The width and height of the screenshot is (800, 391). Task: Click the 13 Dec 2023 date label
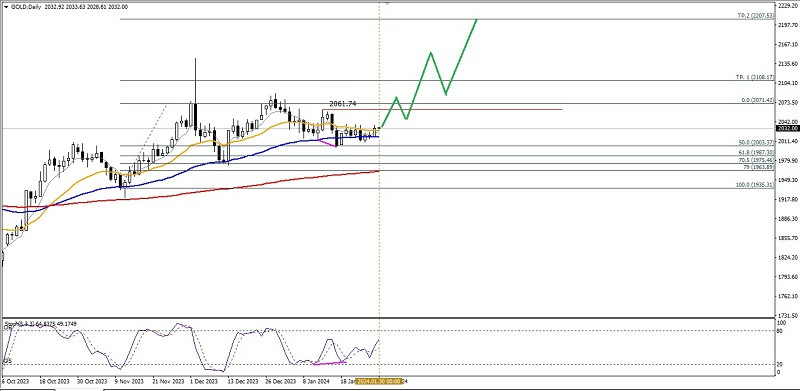pyautogui.click(x=243, y=381)
